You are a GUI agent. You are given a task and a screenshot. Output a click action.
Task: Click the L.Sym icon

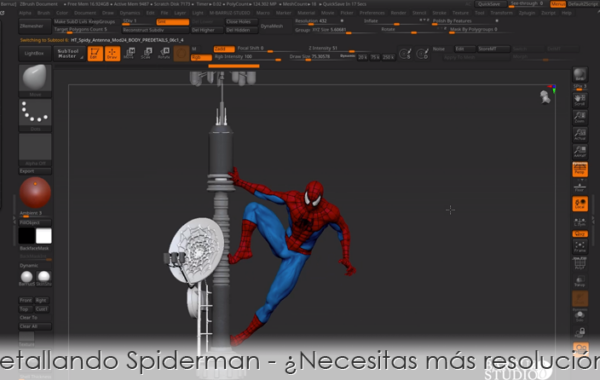coord(580,222)
